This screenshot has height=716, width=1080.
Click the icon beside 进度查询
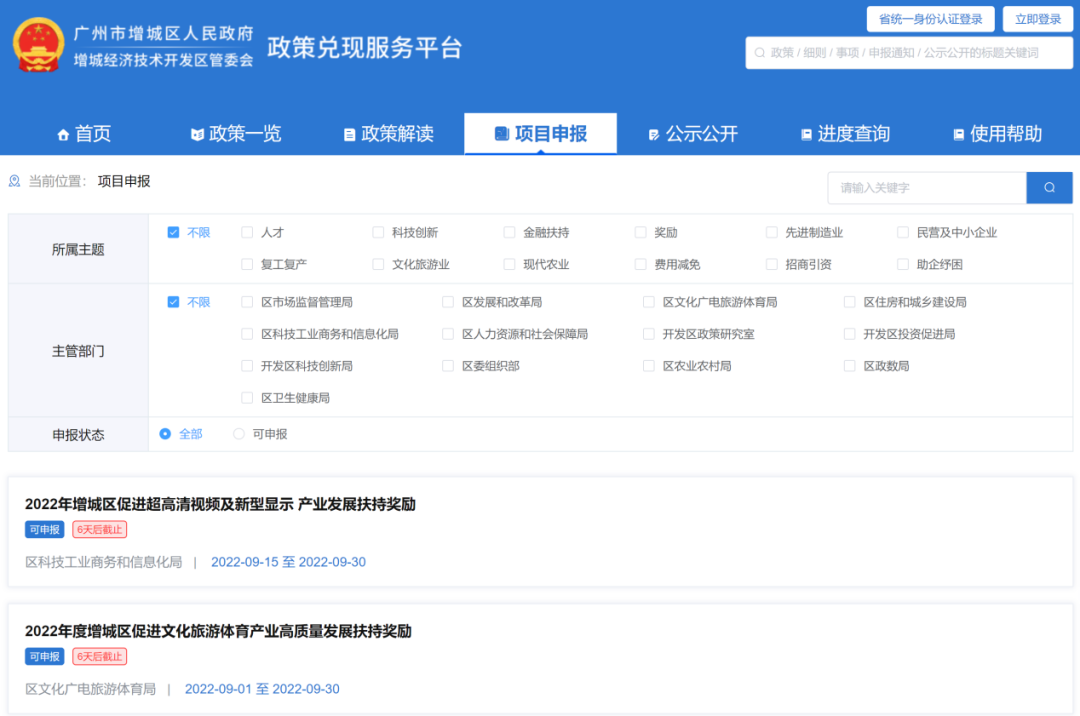(x=806, y=135)
